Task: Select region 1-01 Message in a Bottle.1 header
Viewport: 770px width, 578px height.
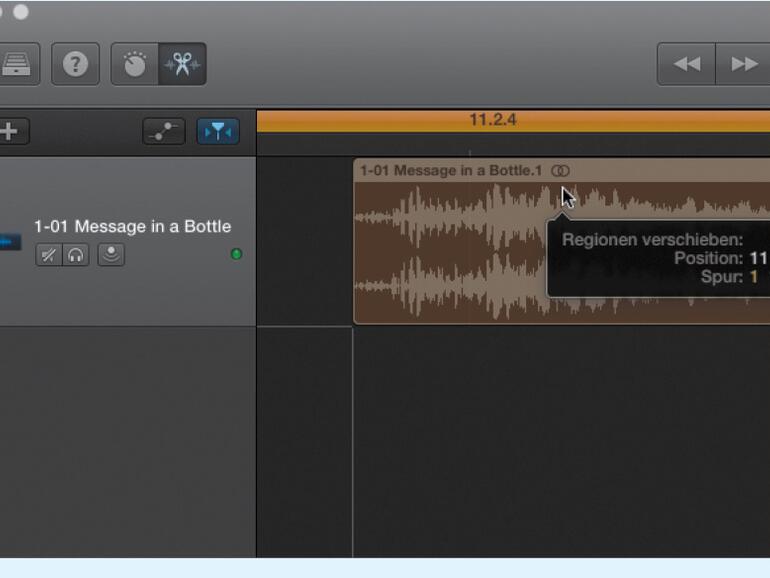Action: tap(561, 171)
